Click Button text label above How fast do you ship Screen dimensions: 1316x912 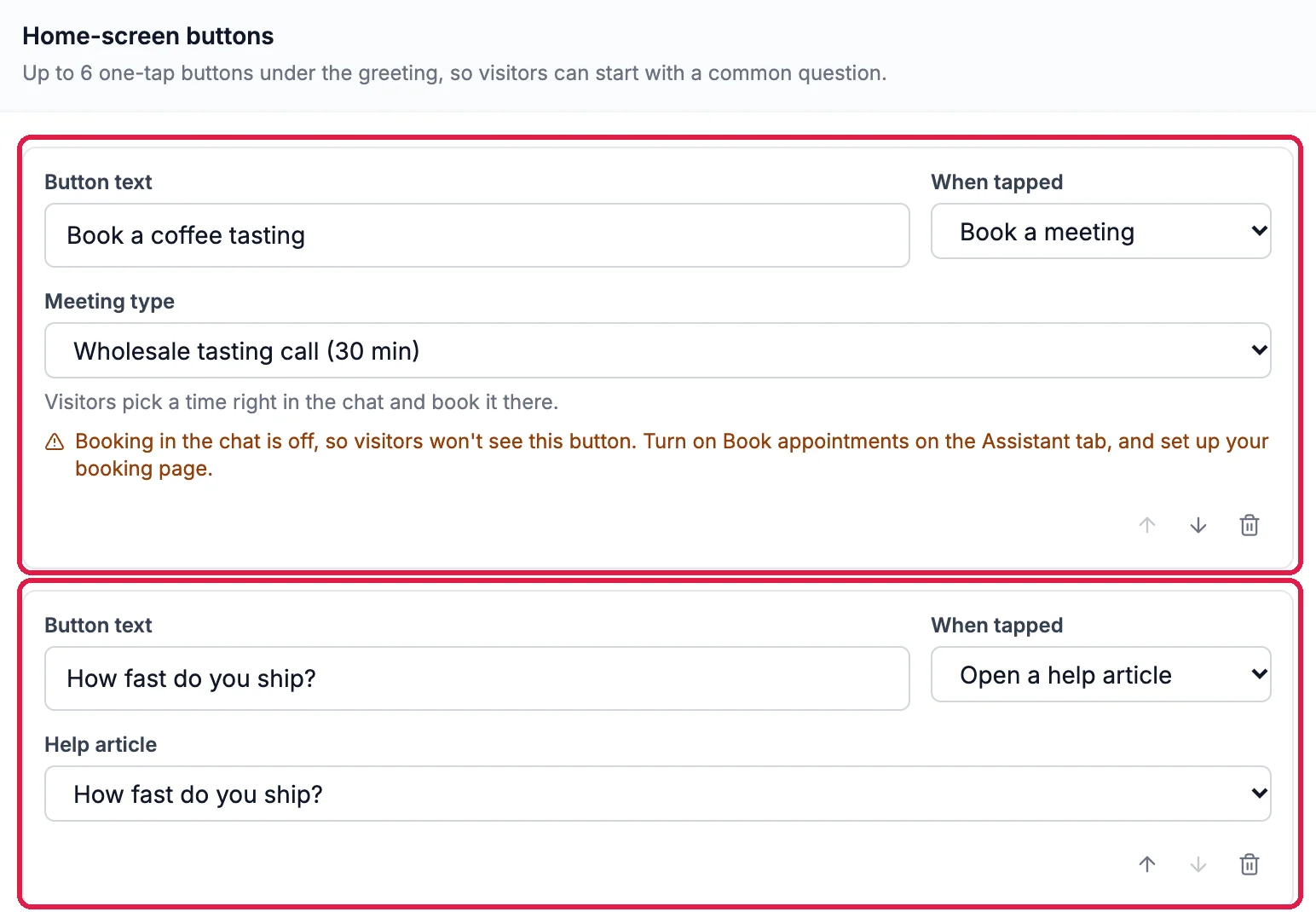click(99, 626)
